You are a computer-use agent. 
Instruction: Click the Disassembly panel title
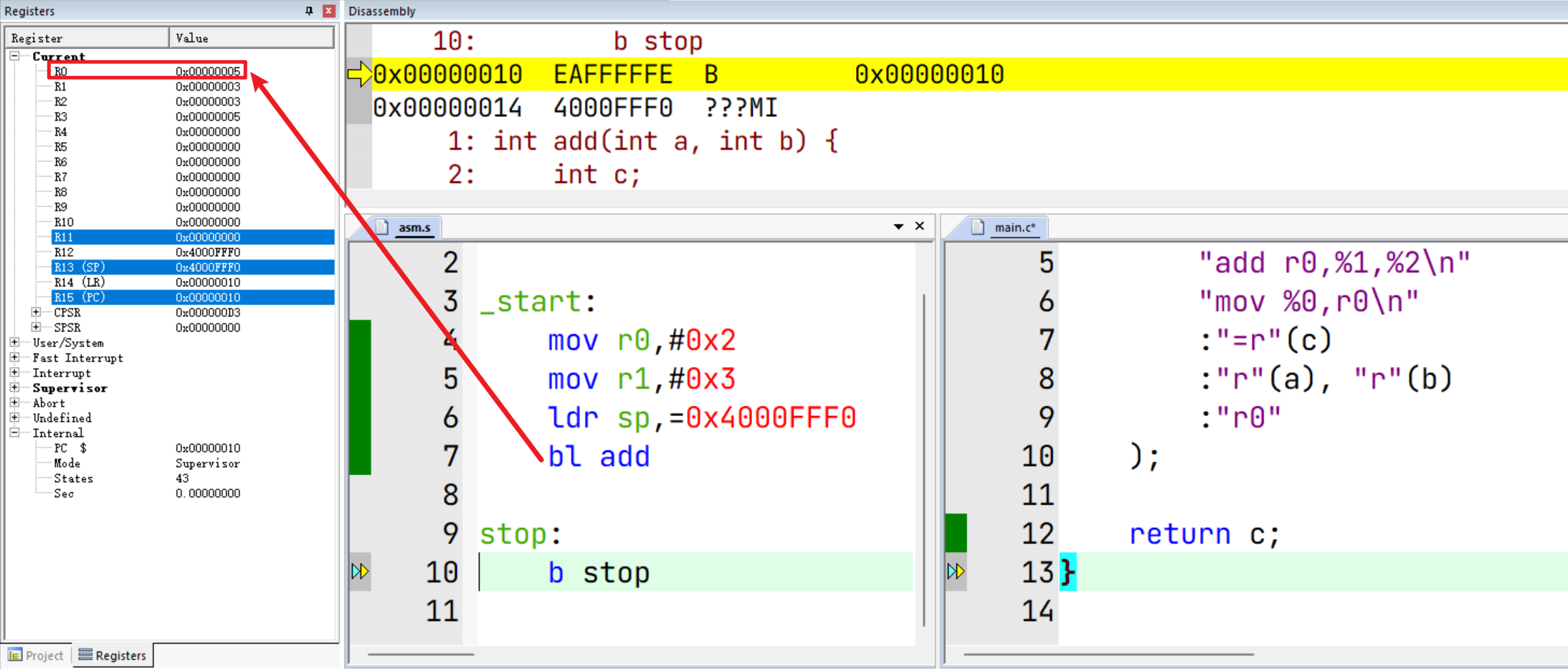[x=381, y=11]
